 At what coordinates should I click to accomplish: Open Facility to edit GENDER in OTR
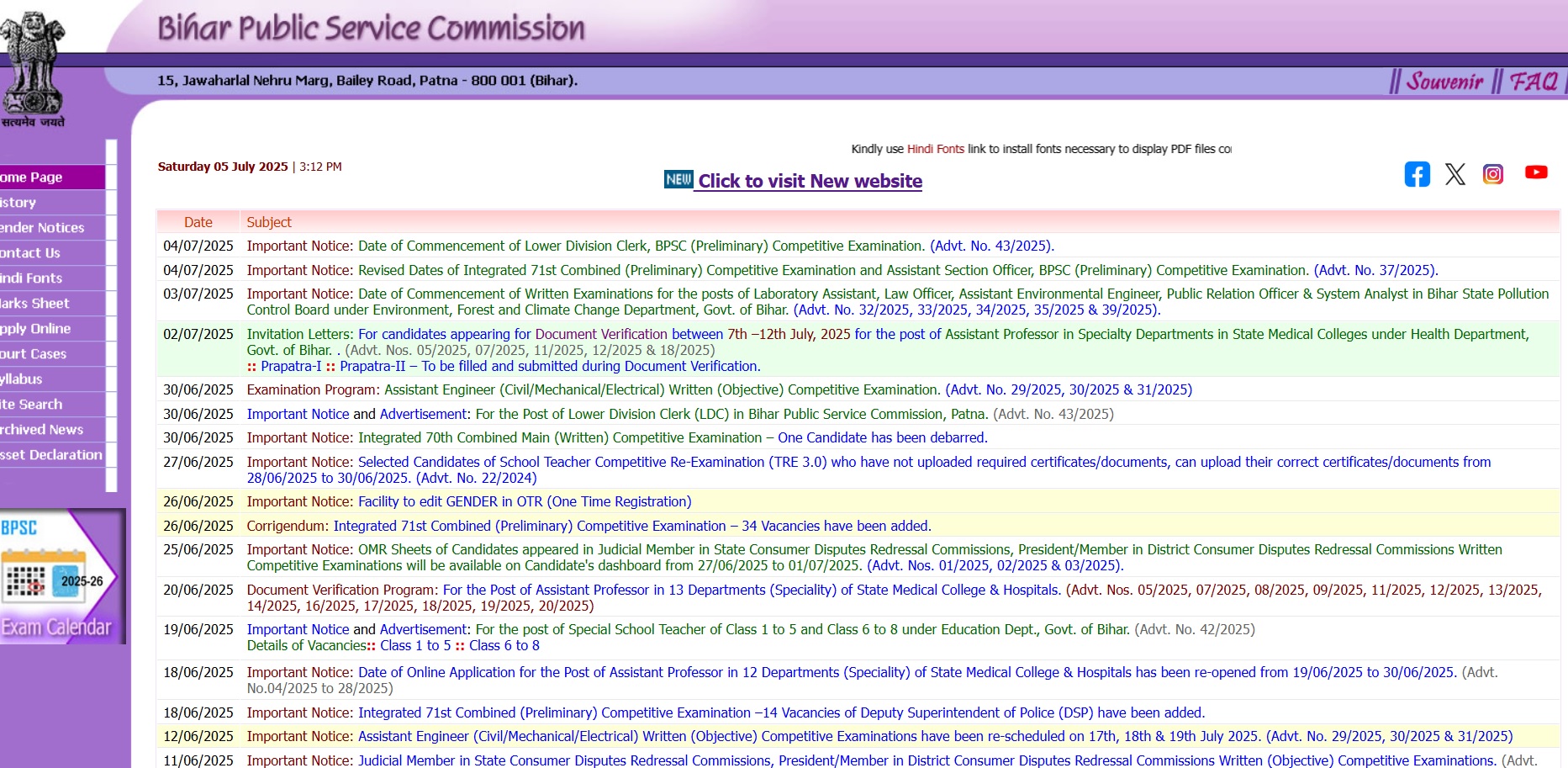coord(525,501)
